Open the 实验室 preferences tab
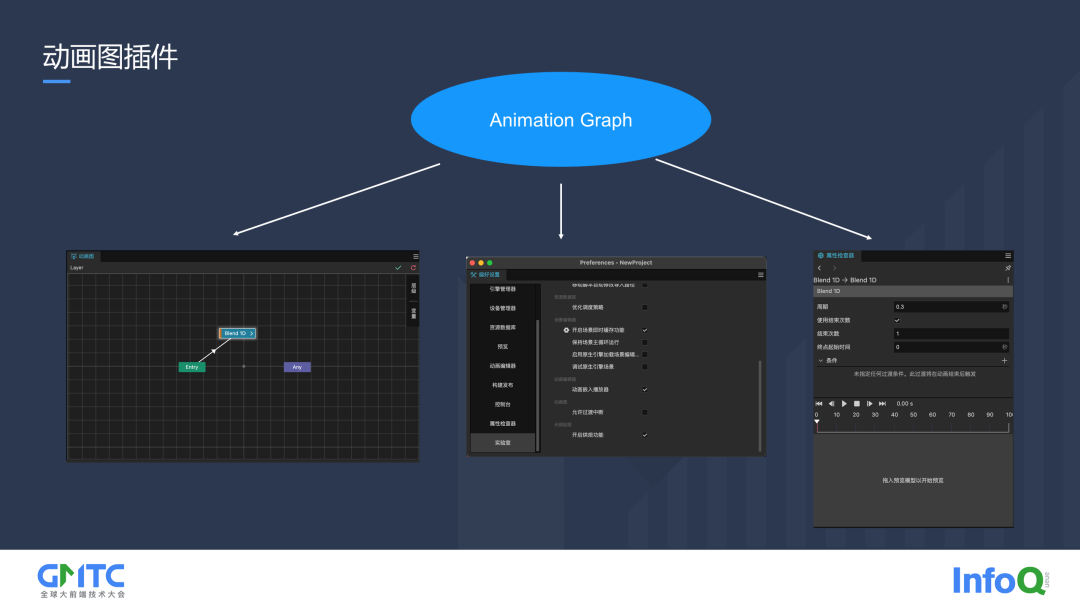This screenshot has width=1080, height=608. tap(502, 442)
